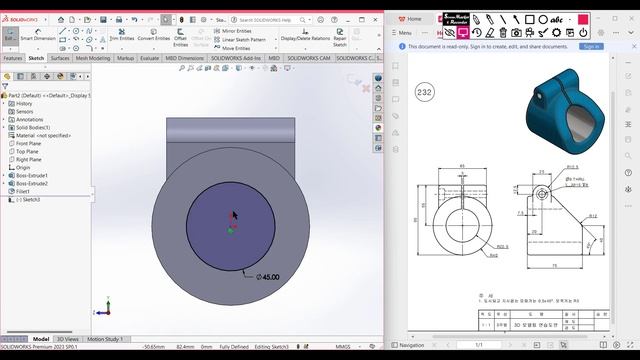Open the Linear Sketch Pattern dropdown arrow

276,40
